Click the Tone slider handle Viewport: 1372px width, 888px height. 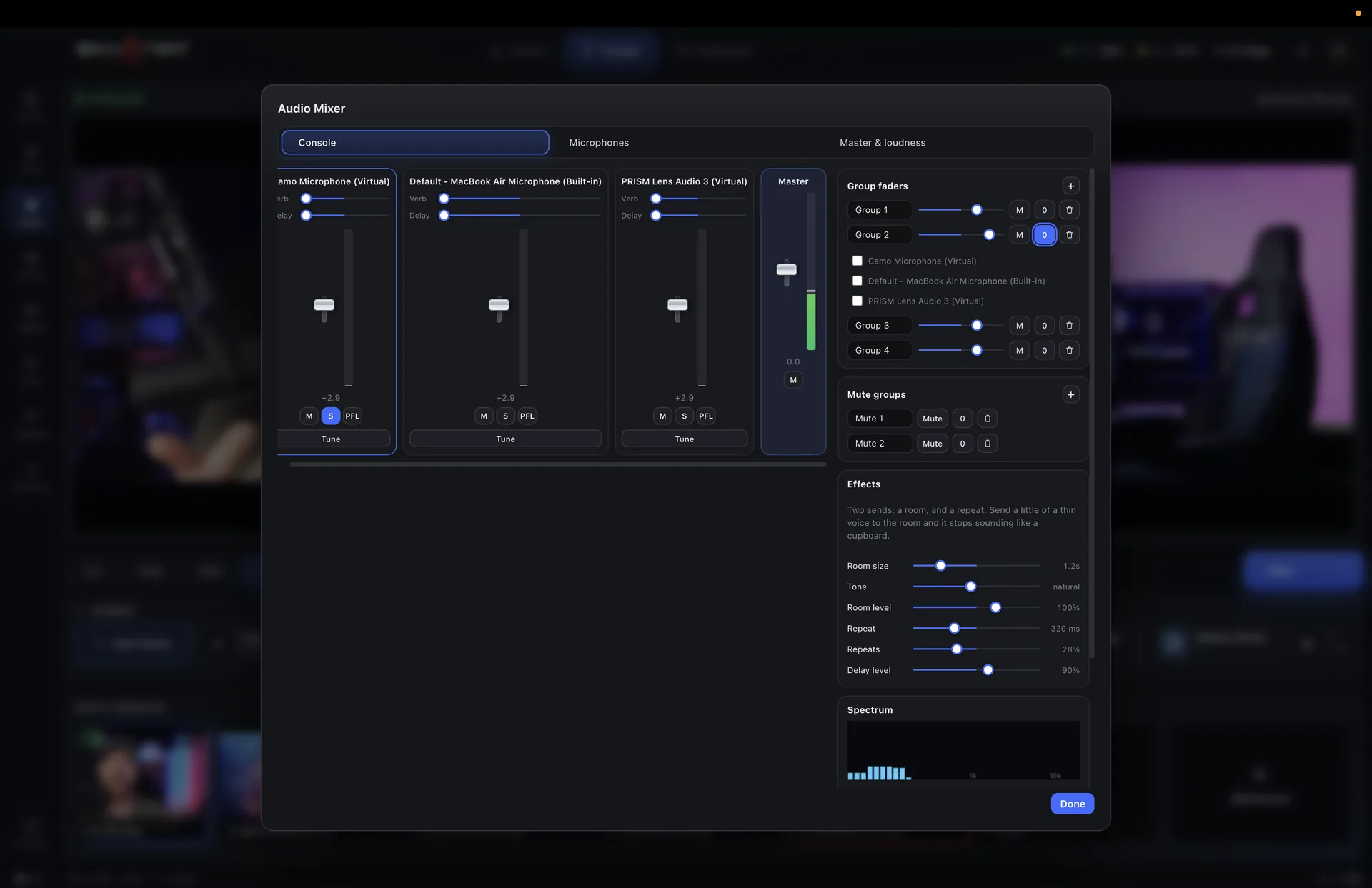tap(970, 587)
